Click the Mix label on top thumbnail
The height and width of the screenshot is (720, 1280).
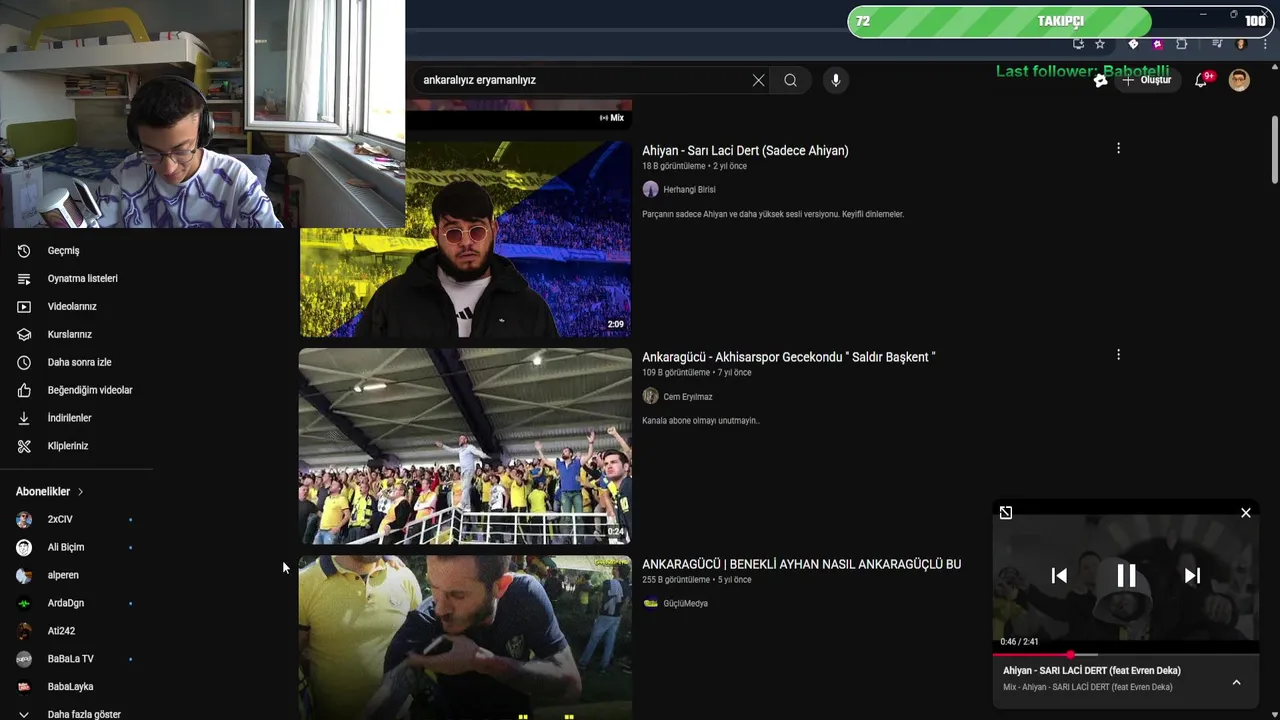point(612,118)
